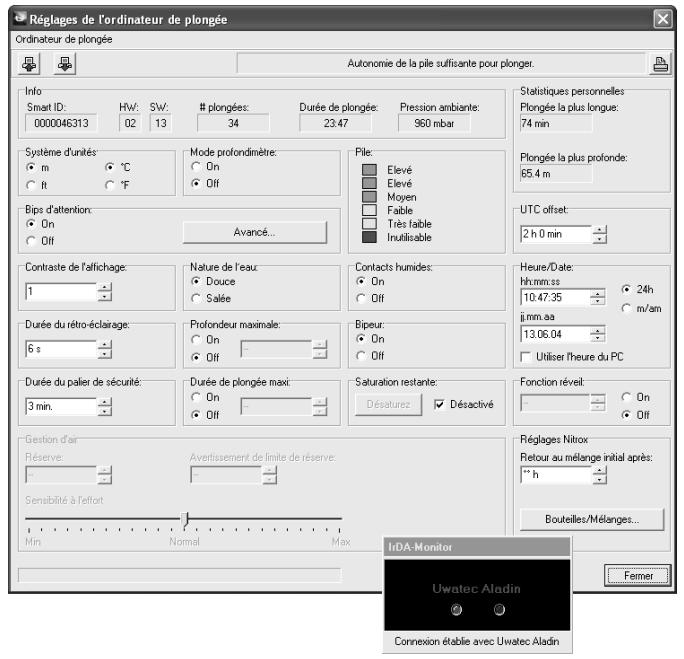
Task: Click the battery autonomy status message
Action: pos(441,64)
